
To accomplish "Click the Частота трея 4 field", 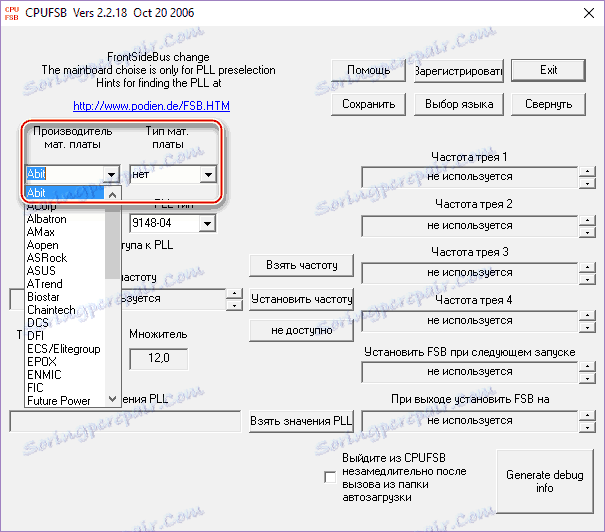I will click(x=470, y=321).
